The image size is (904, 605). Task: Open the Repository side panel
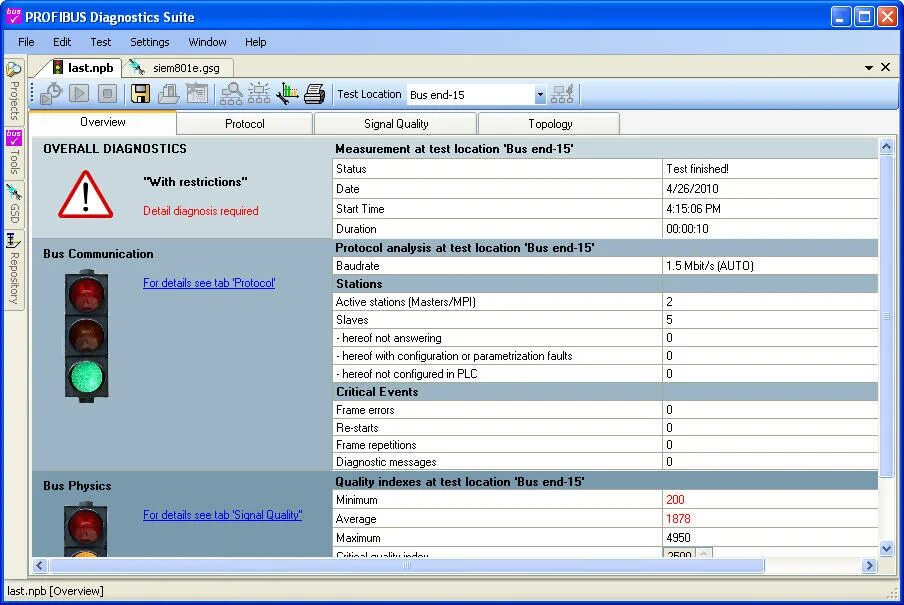14,270
